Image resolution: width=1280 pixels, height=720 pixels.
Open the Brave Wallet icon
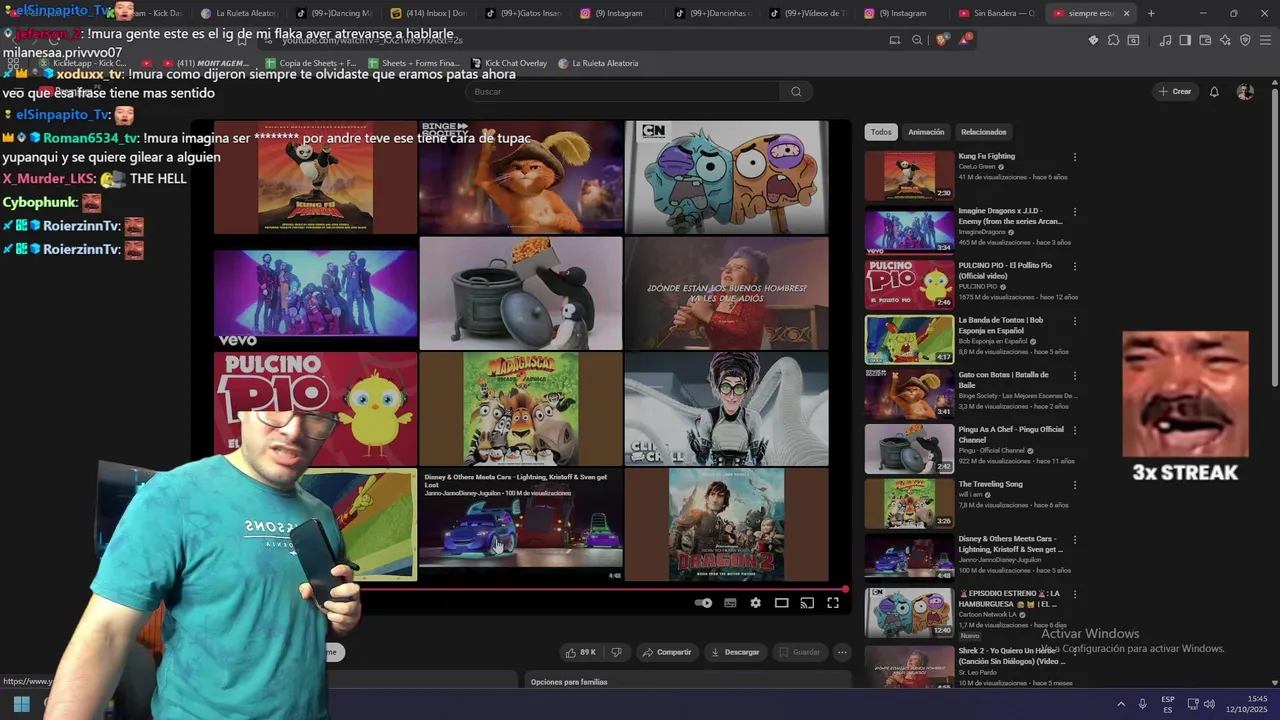click(1205, 40)
